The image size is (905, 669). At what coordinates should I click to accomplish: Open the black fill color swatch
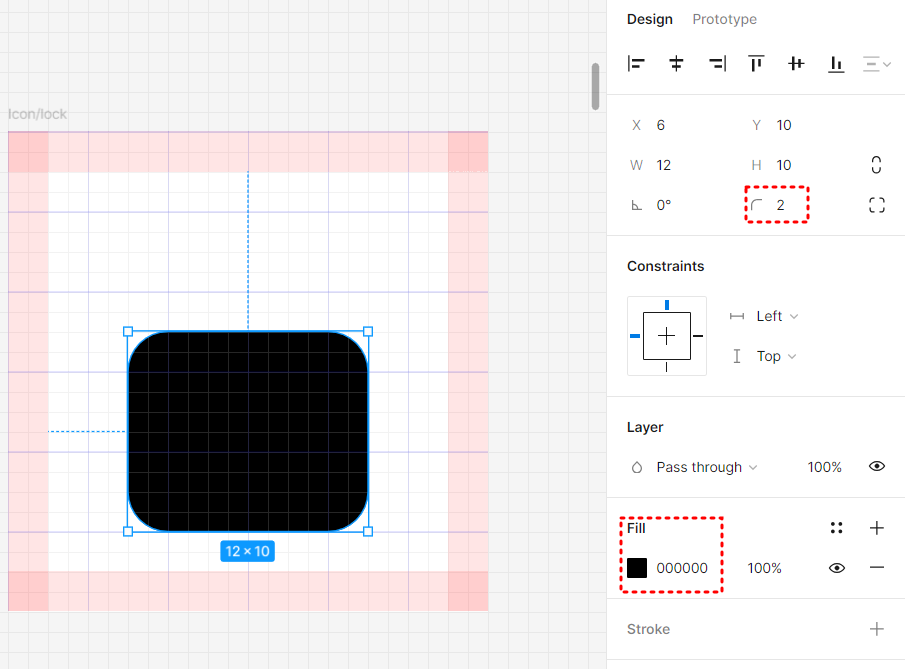tap(637, 568)
